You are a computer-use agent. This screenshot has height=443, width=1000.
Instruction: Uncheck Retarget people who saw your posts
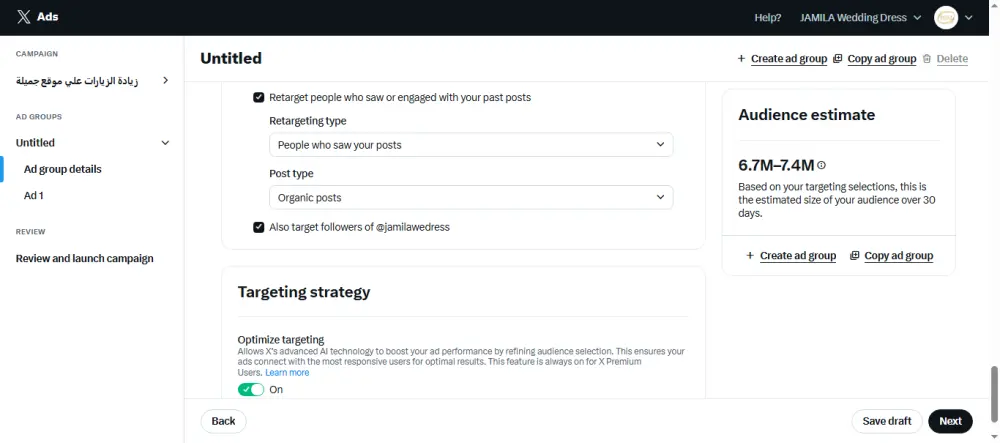pos(259,98)
